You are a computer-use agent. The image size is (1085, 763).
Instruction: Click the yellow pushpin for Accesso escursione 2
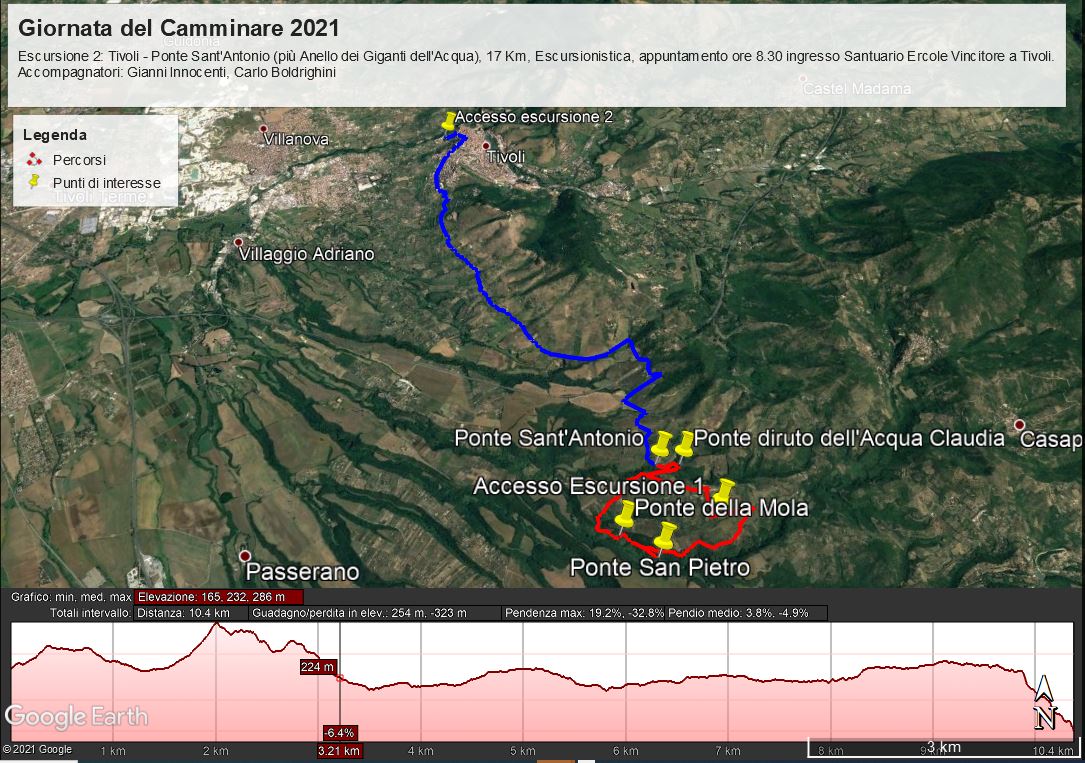(449, 121)
